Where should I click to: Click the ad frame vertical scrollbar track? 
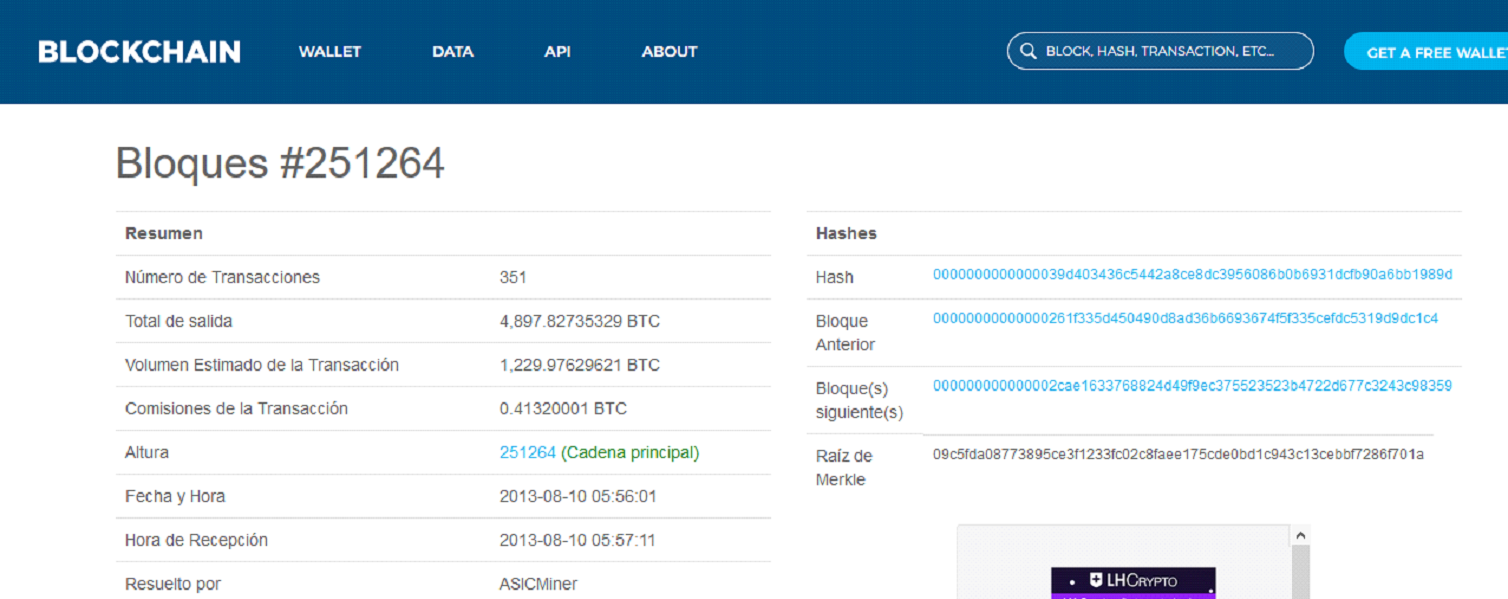point(1300,575)
